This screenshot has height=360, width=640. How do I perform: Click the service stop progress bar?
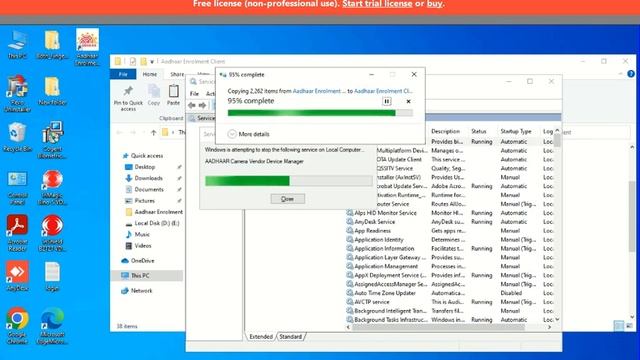(x=289, y=180)
